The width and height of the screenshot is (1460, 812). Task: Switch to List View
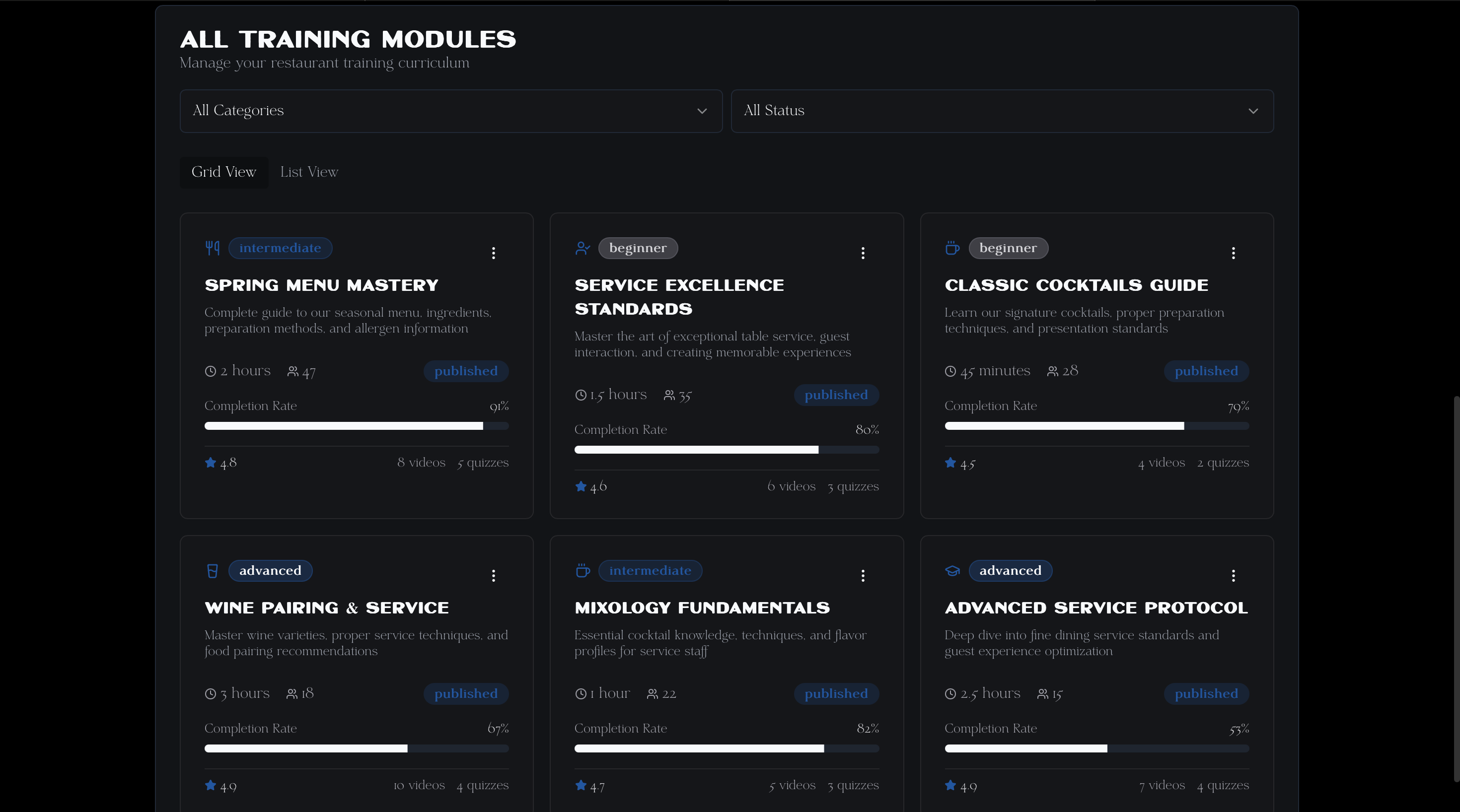[309, 172]
